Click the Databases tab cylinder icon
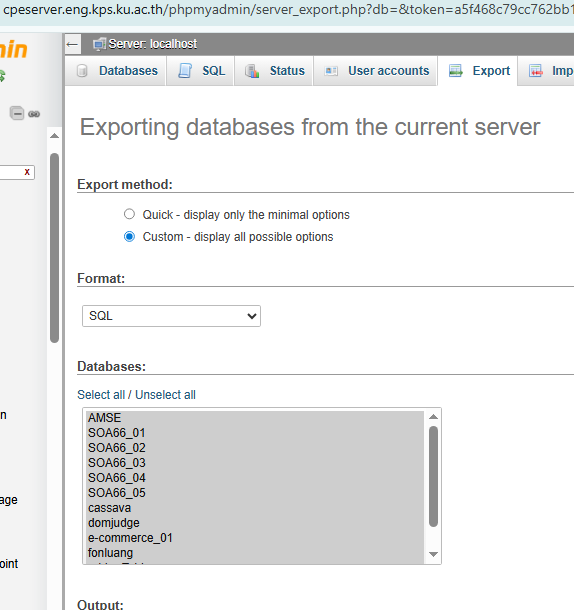574x610 pixels. [82, 71]
